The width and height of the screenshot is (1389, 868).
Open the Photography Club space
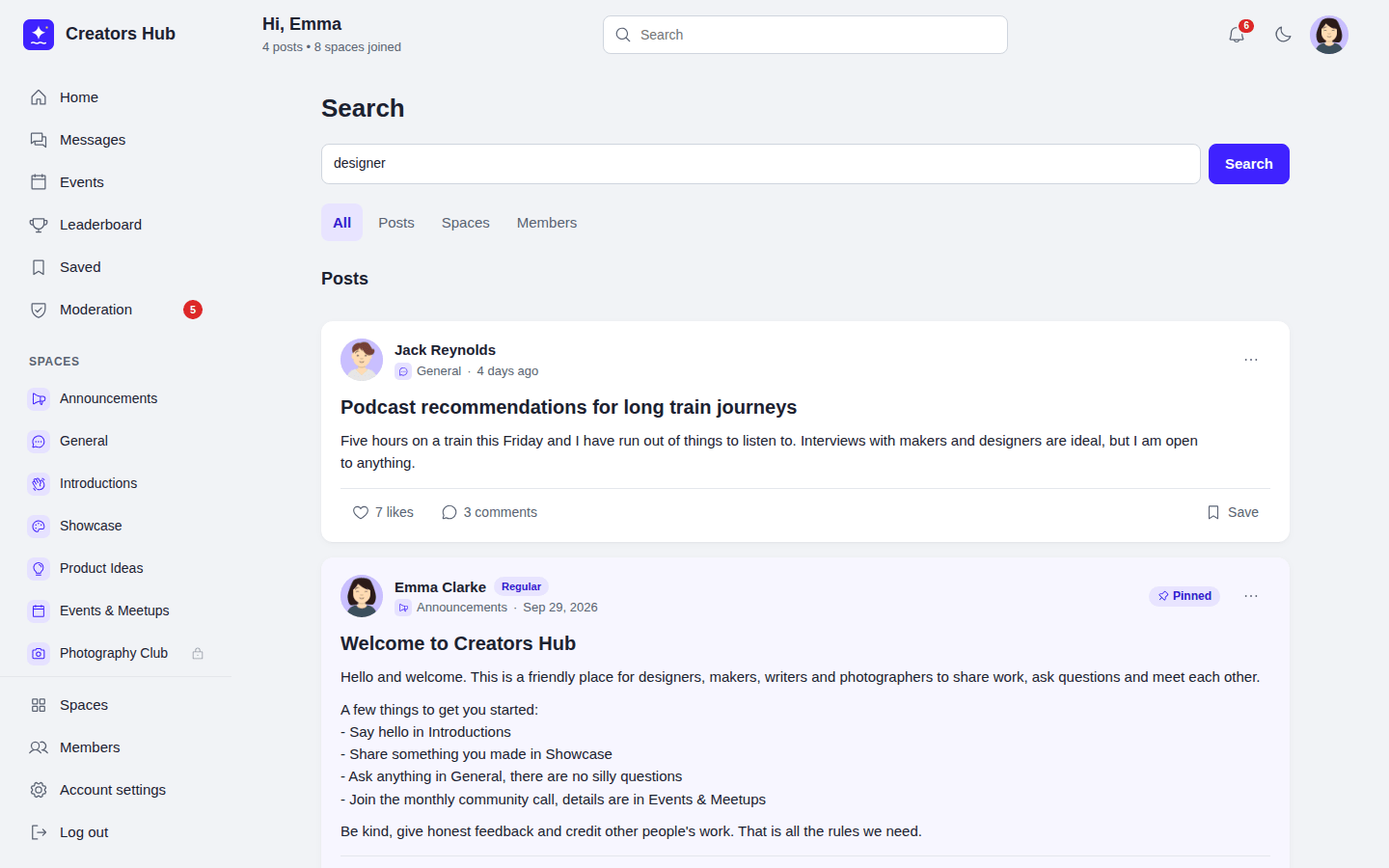(x=116, y=653)
